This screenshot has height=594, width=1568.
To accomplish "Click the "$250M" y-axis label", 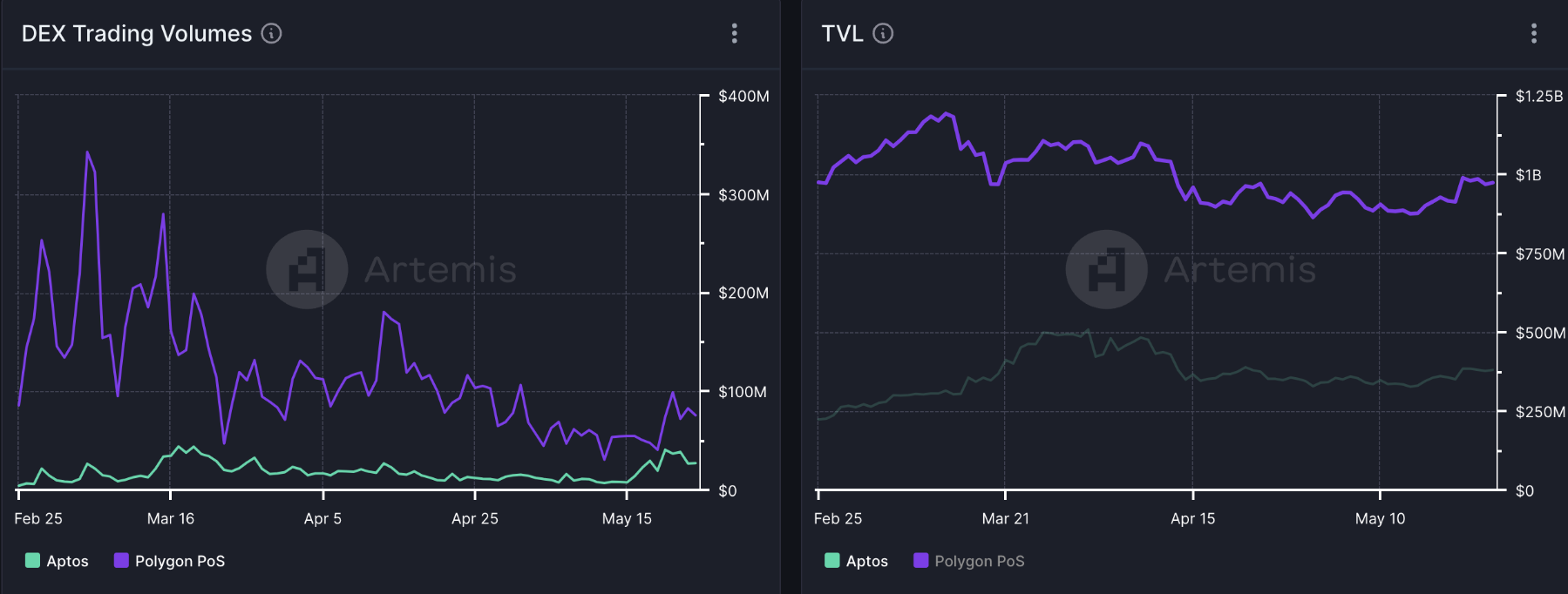I will coord(1540,412).
